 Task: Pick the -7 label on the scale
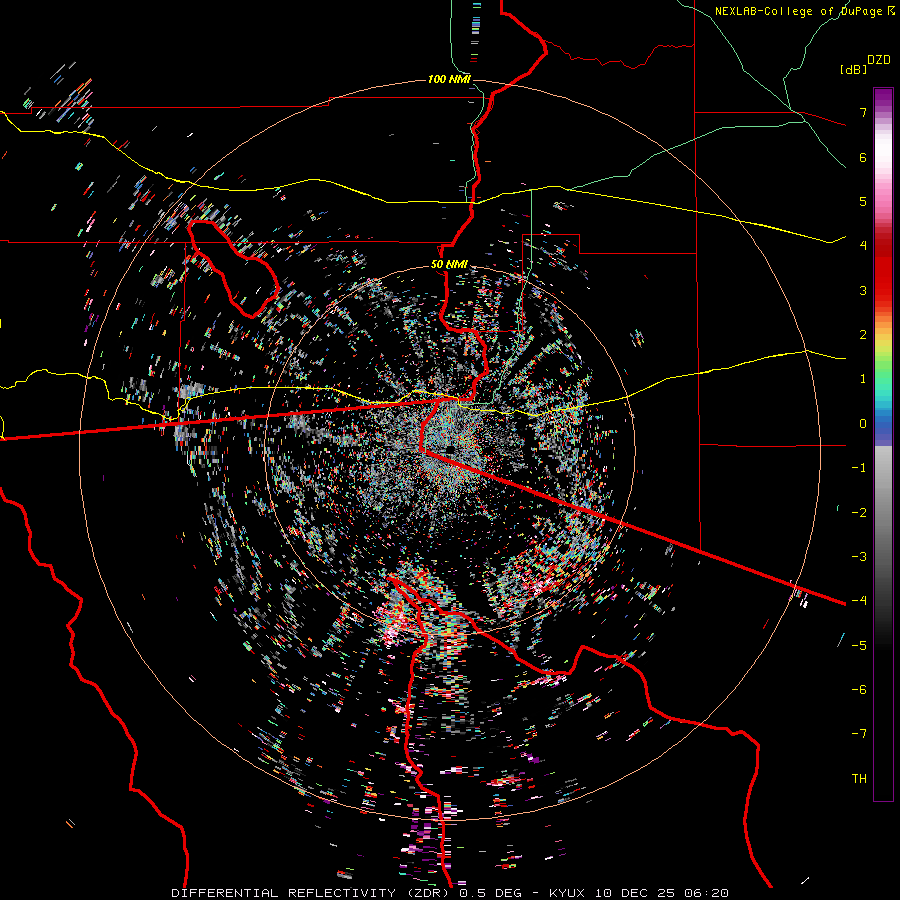point(859,734)
